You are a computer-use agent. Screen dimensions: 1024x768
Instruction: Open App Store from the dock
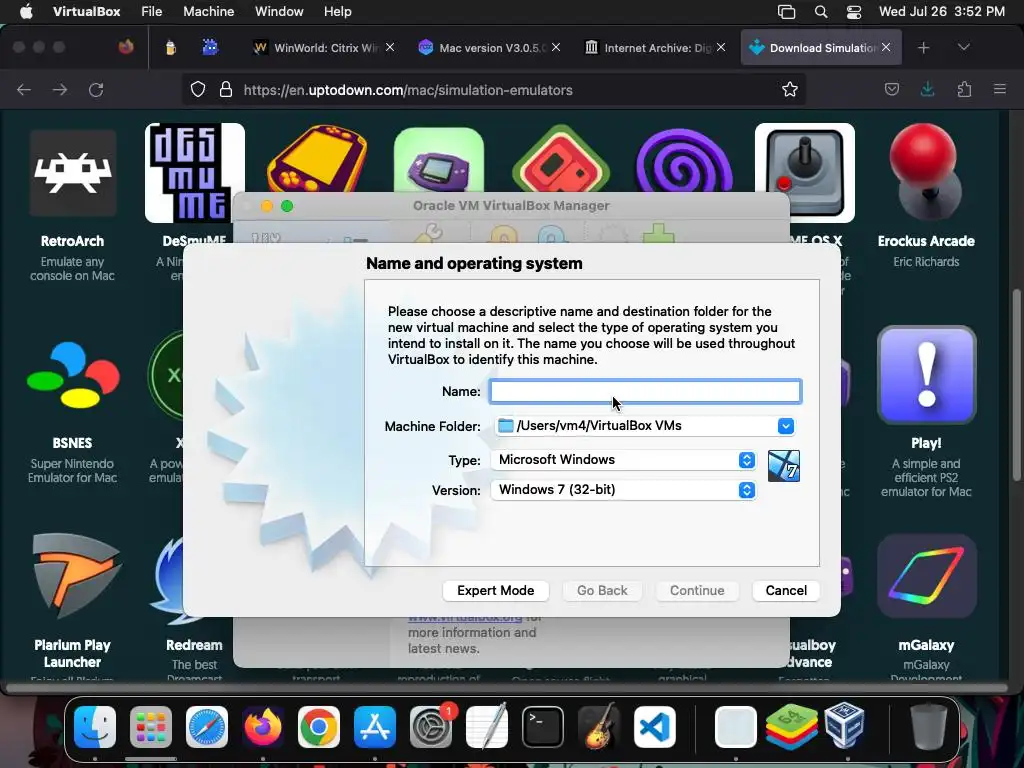tap(375, 727)
